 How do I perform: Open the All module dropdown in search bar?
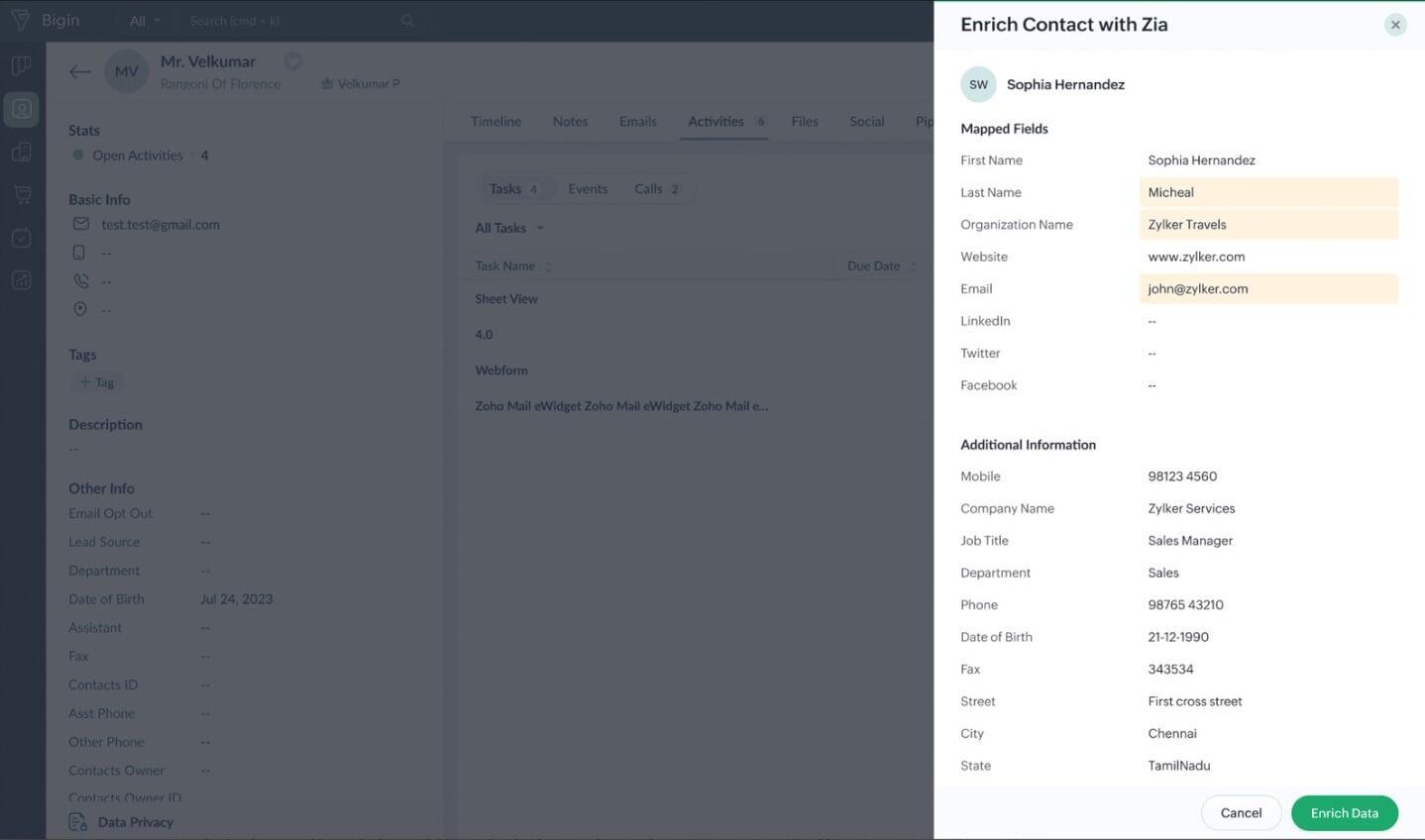click(145, 21)
